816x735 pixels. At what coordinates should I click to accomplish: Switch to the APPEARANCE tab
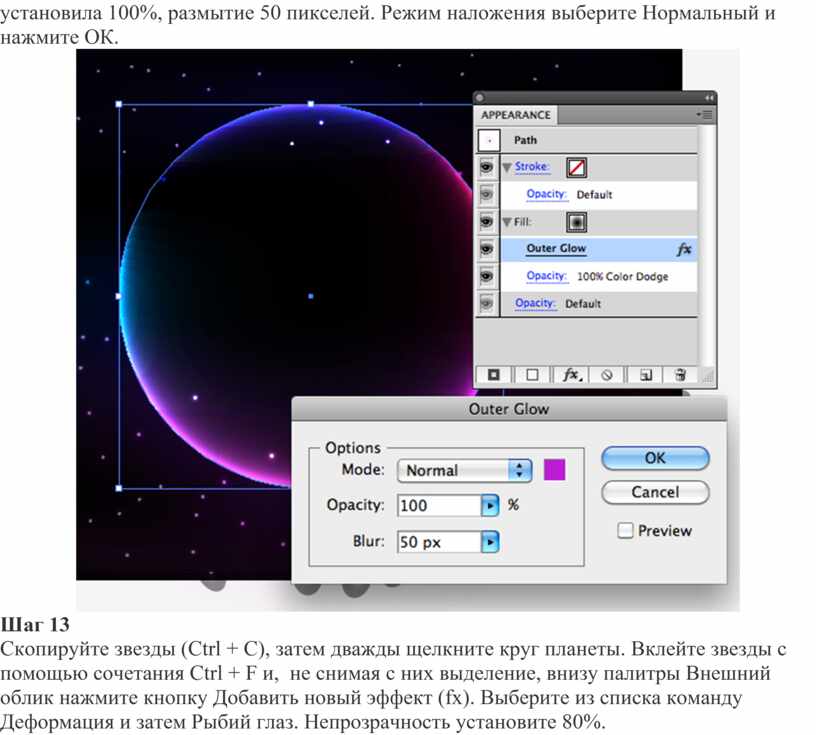516,115
